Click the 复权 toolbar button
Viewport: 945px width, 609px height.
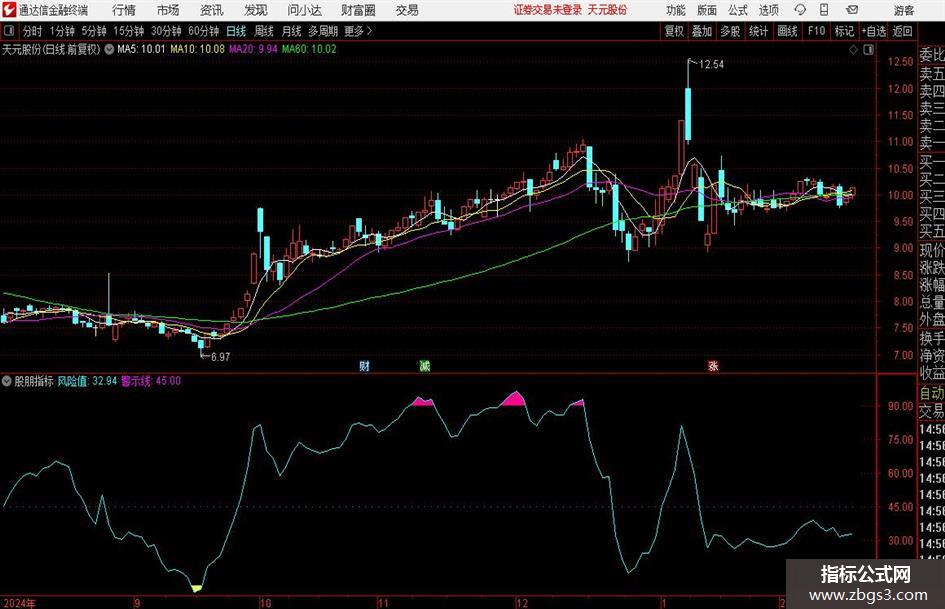point(674,31)
